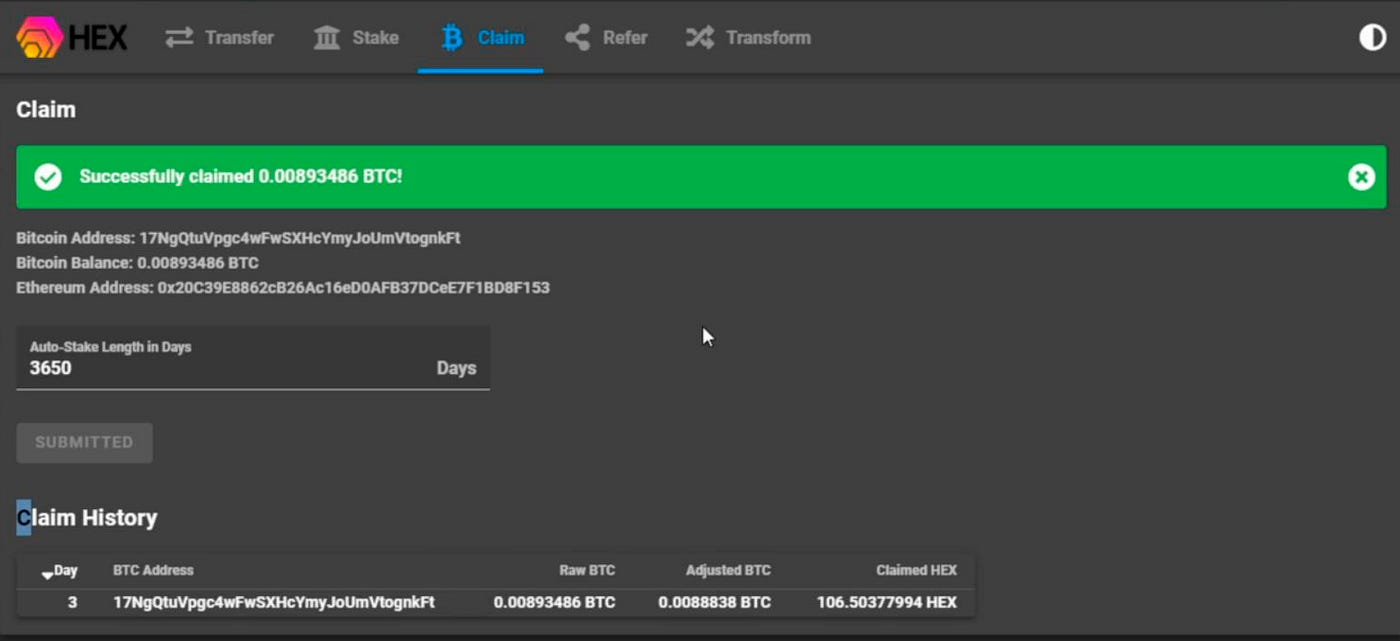Click the success checkmark icon
Image resolution: width=1400 pixels, height=641 pixels.
pyautogui.click(x=47, y=177)
